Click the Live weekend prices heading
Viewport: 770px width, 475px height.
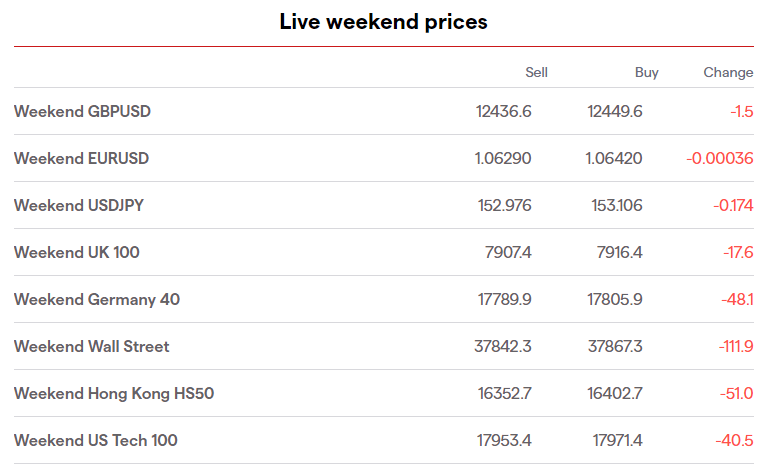click(x=384, y=21)
